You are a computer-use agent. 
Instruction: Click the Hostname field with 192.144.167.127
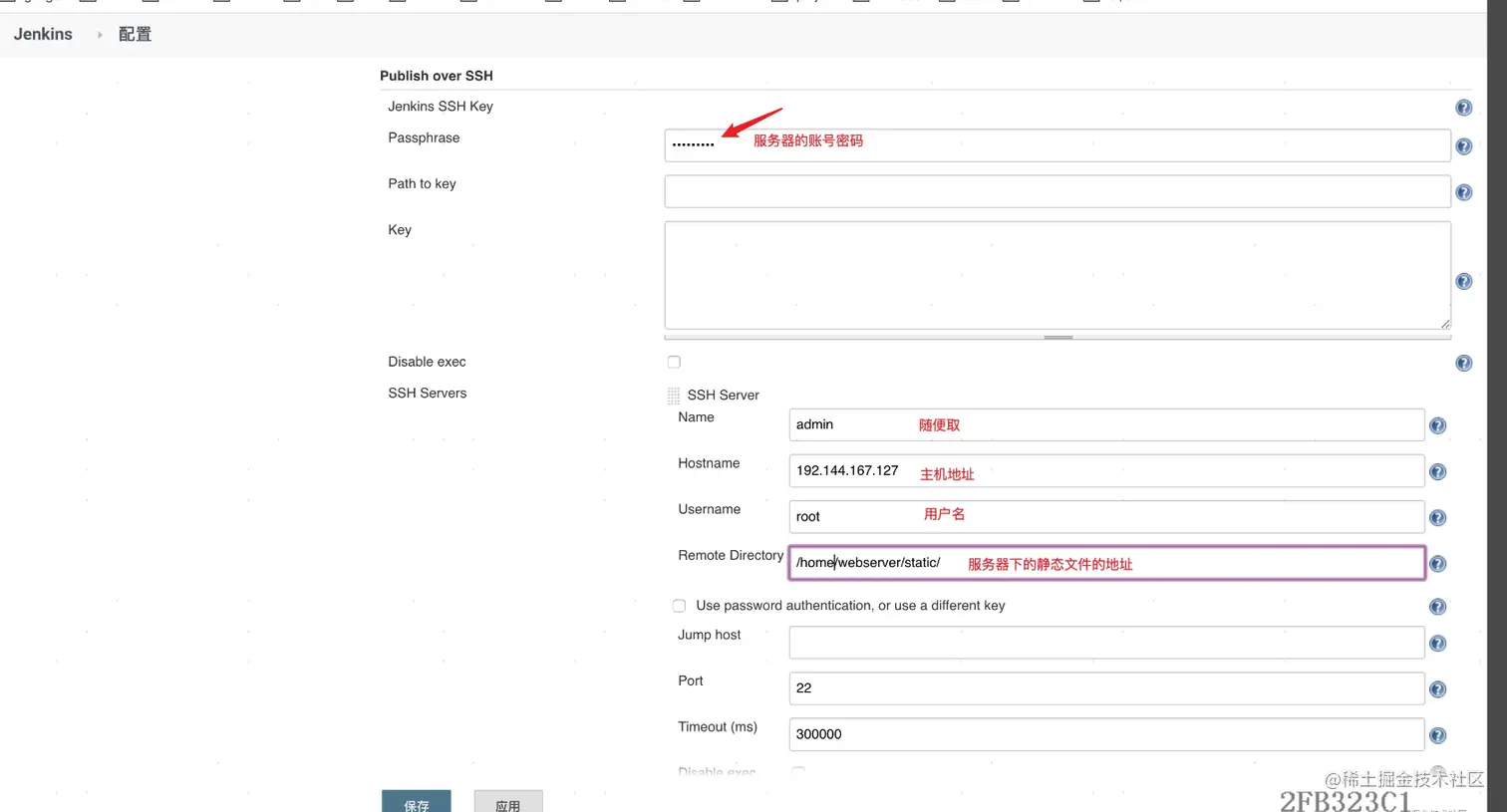[x=1106, y=470]
